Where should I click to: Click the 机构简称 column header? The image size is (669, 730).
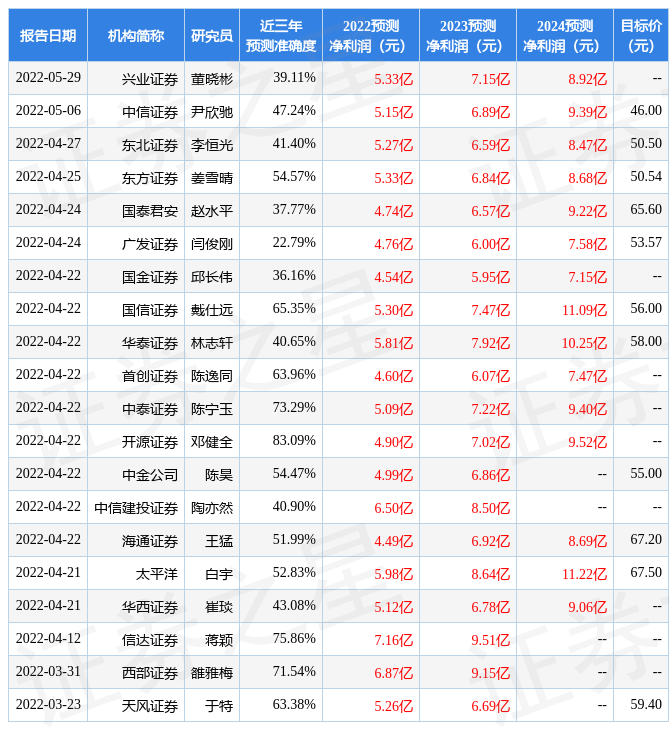(x=136, y=35)
